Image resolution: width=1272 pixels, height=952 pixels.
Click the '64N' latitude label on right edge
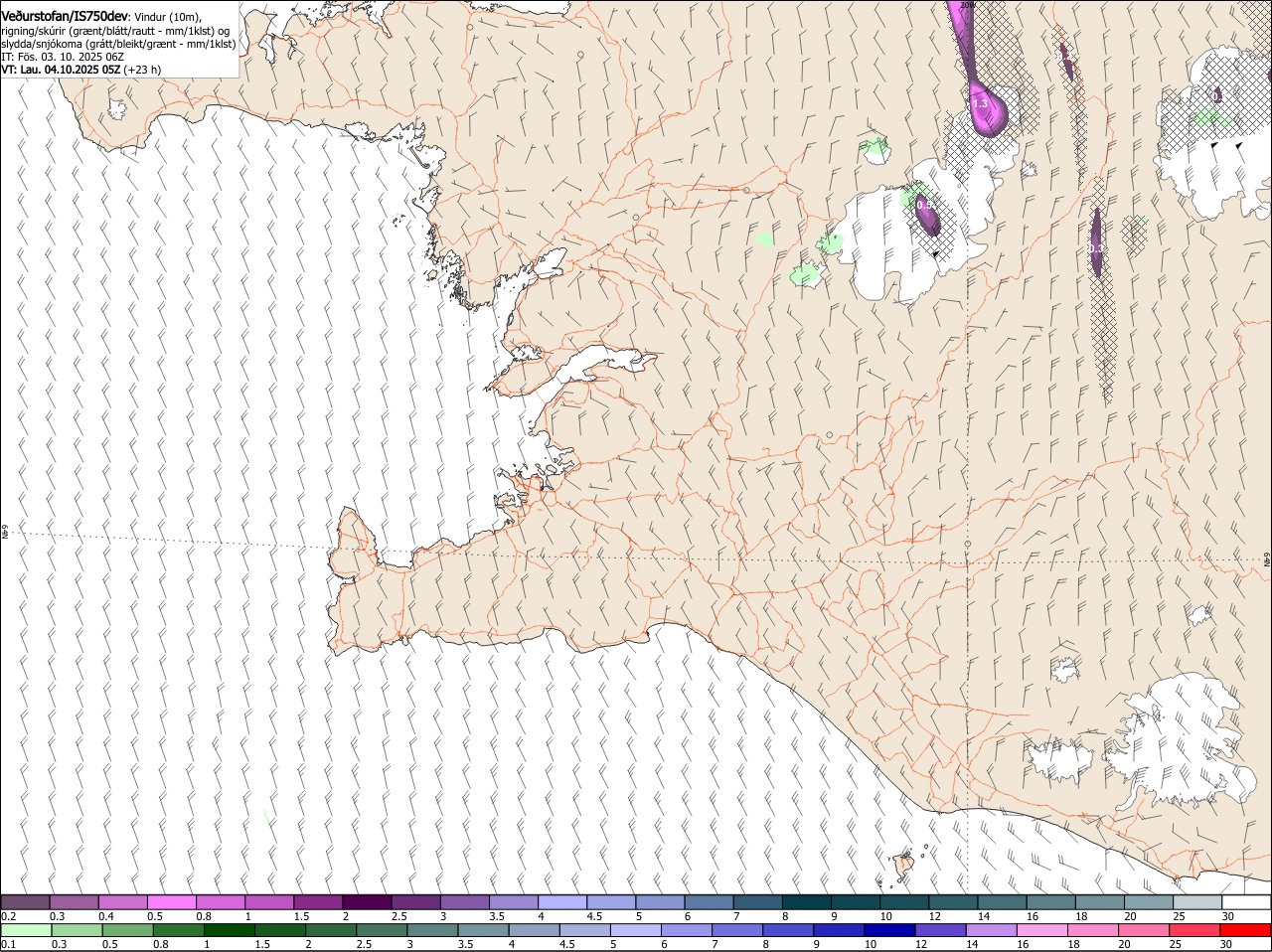[x=1266, y=561]
